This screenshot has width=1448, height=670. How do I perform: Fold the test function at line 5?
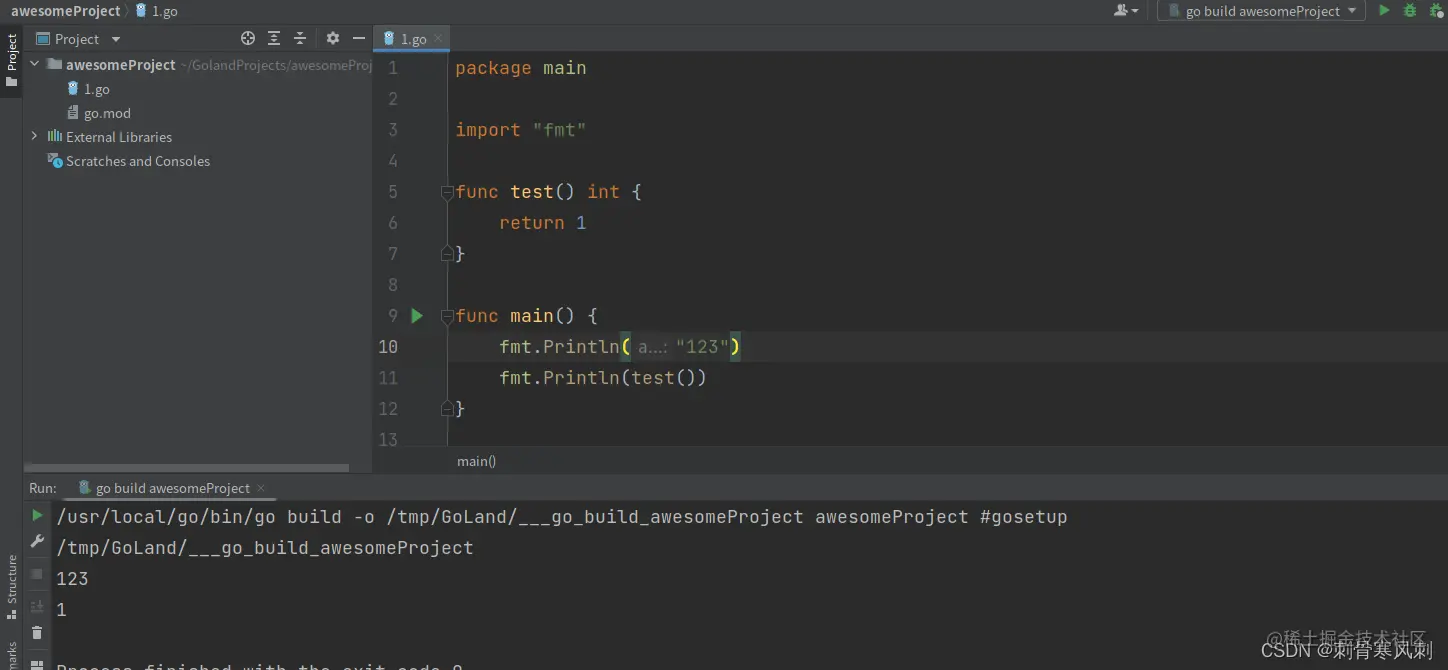click(x=447, y=192)
